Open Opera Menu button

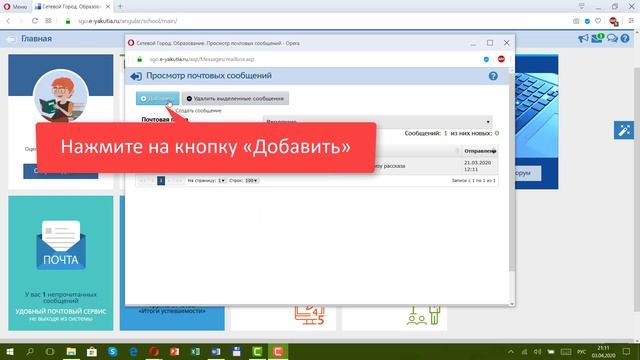15,7
